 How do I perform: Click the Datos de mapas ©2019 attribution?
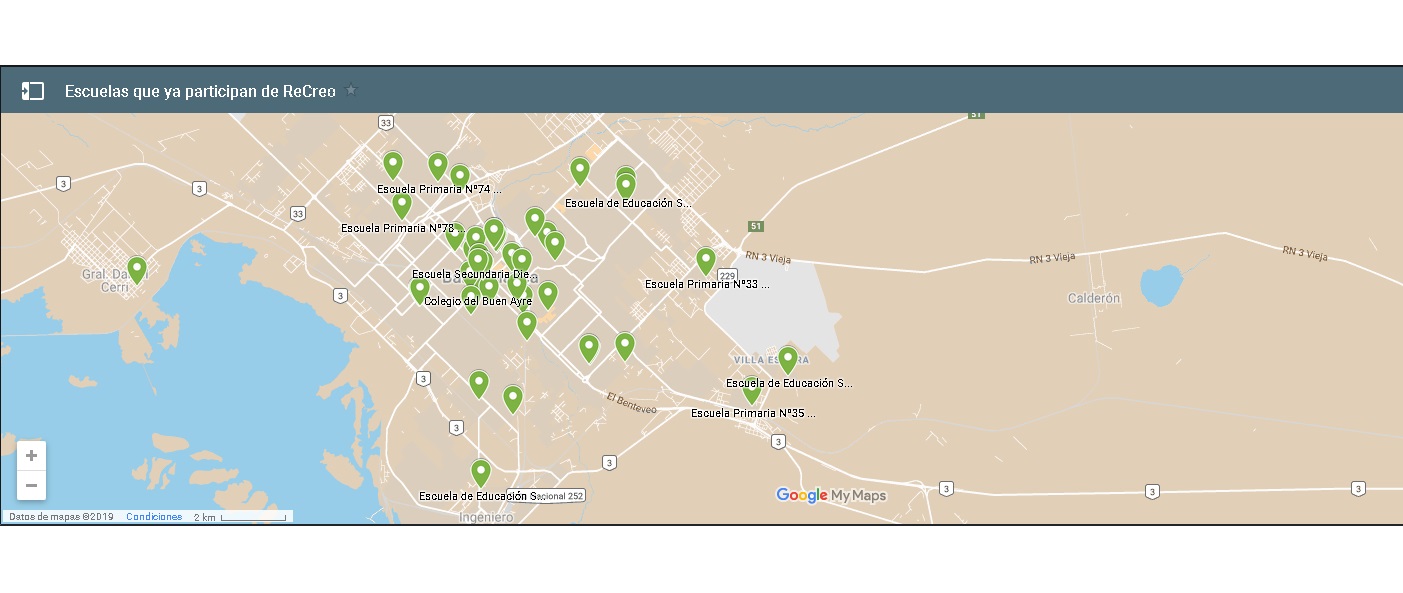[x=61, y=517]
